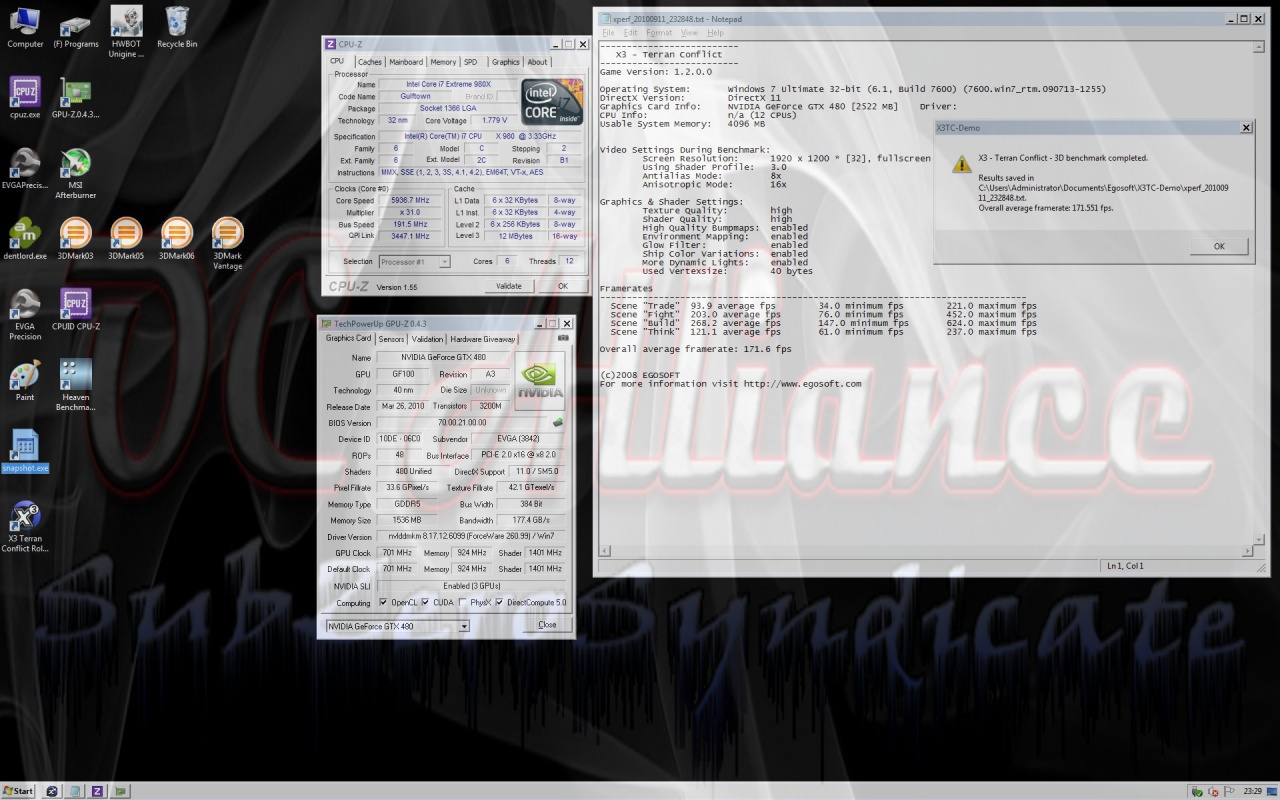Viewport: 1280px width, 800px height.
Task: Open the Processor #1 selection dropdown
Action: click(444, 262)
